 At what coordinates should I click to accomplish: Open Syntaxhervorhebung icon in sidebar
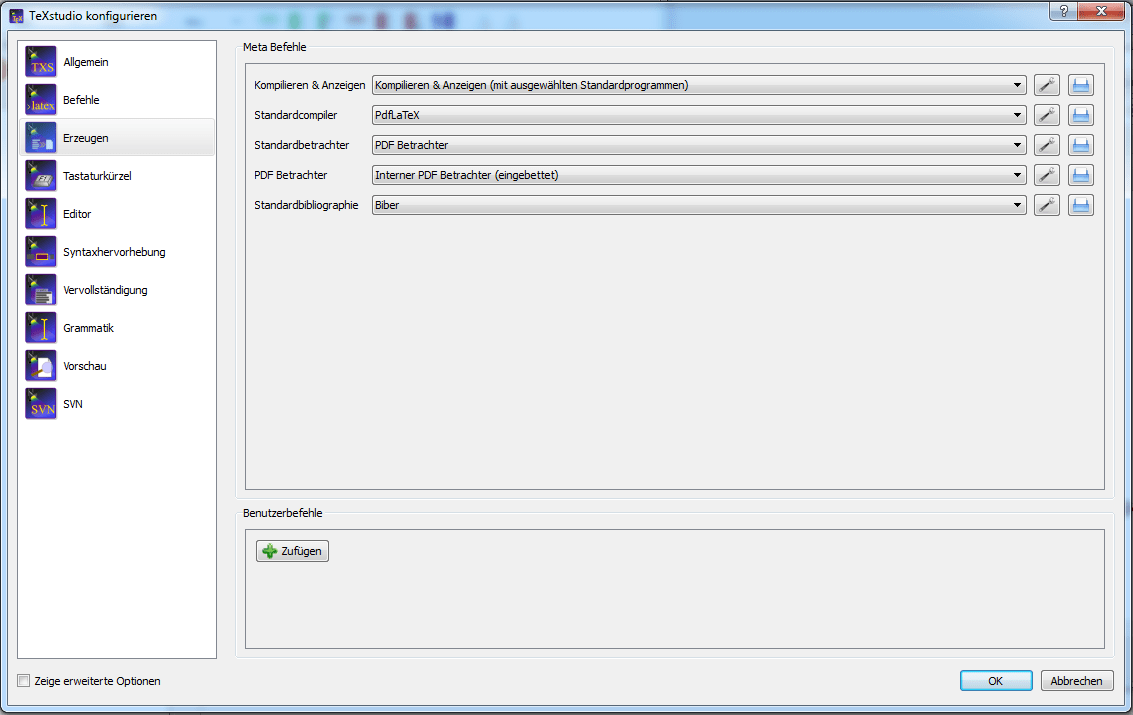pos(40,252)
